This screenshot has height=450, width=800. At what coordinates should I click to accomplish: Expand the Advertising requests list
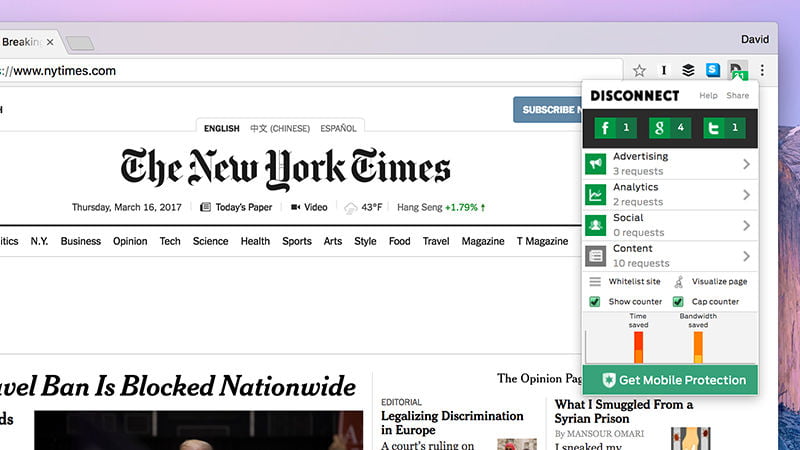tap(746, 164)
